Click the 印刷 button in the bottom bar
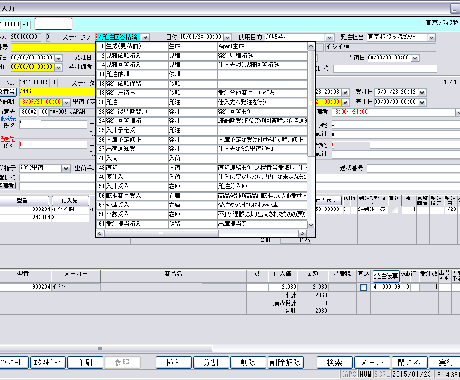This screenshot has height=380, width=460. point(85,362)
